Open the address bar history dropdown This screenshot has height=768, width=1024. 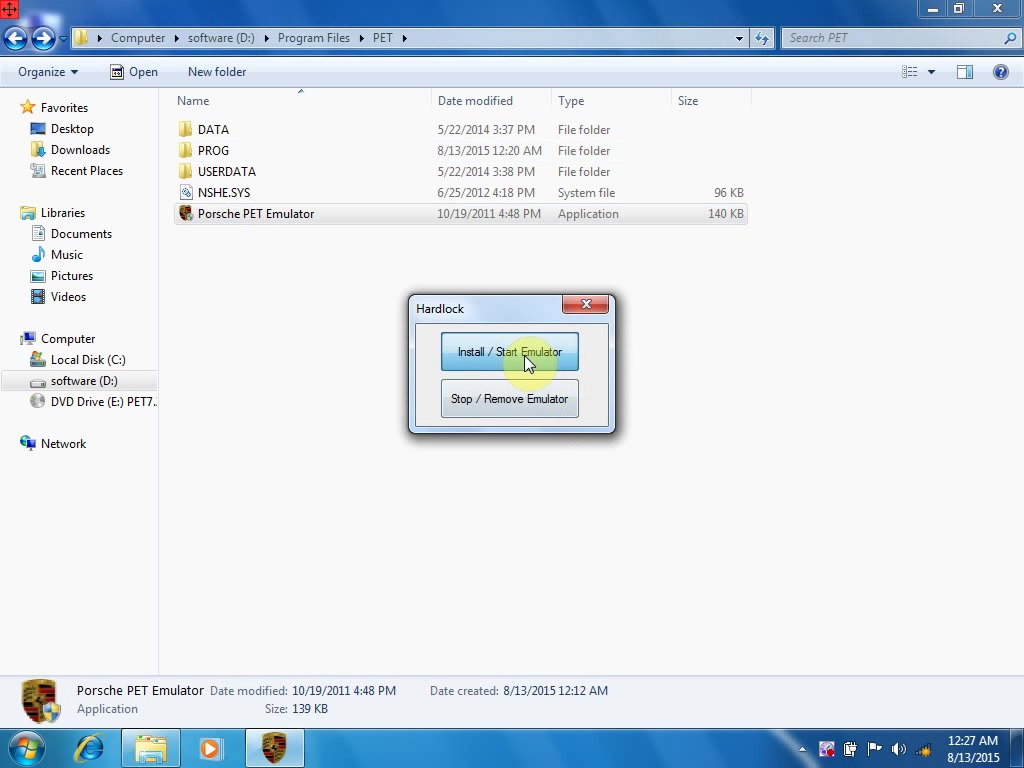click(739, 38)
